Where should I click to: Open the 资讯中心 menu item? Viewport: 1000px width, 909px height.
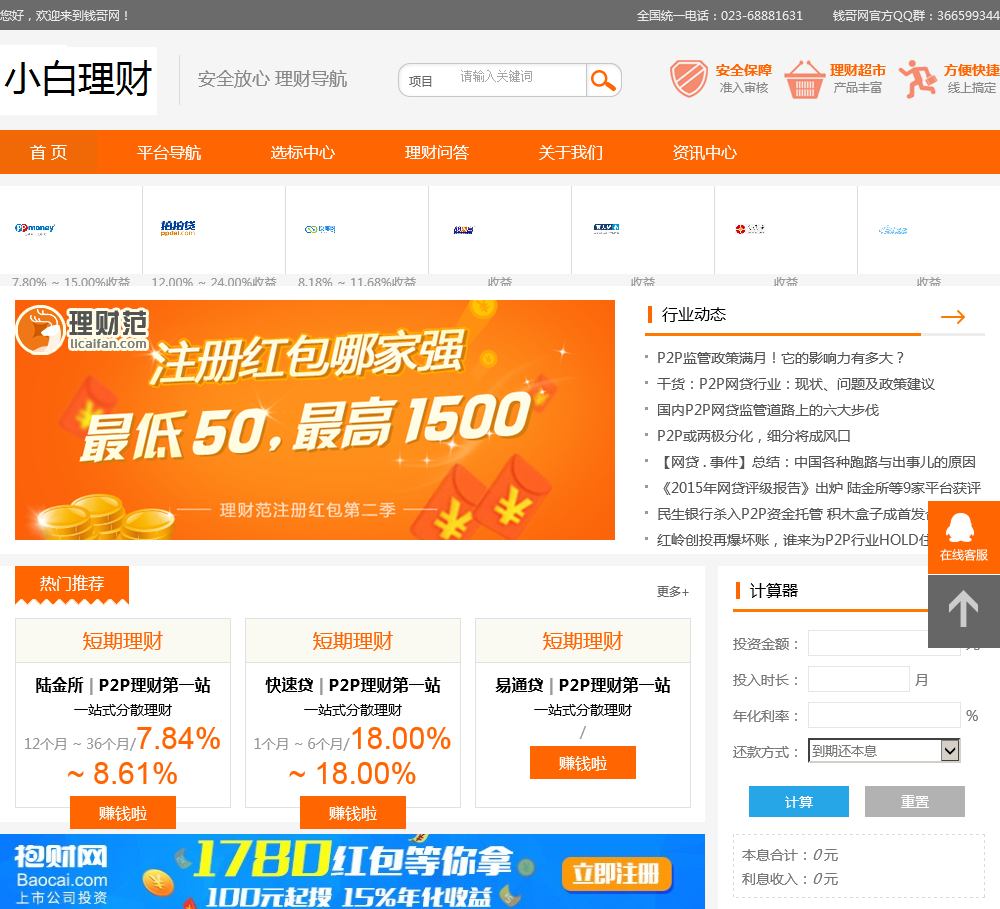(x=705, y=152)
